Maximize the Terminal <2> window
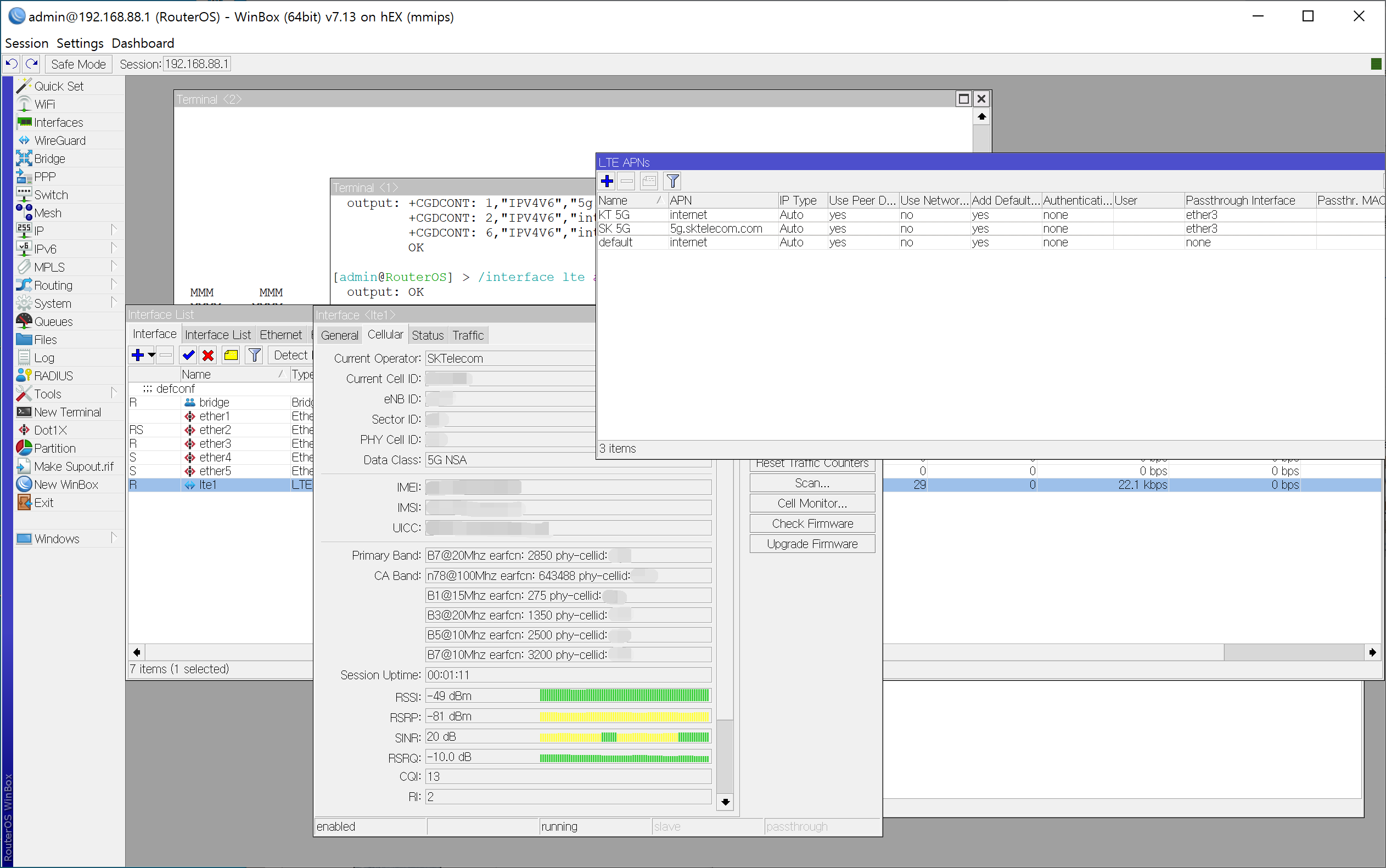The image size is (1386, 868). coord(963,99)
